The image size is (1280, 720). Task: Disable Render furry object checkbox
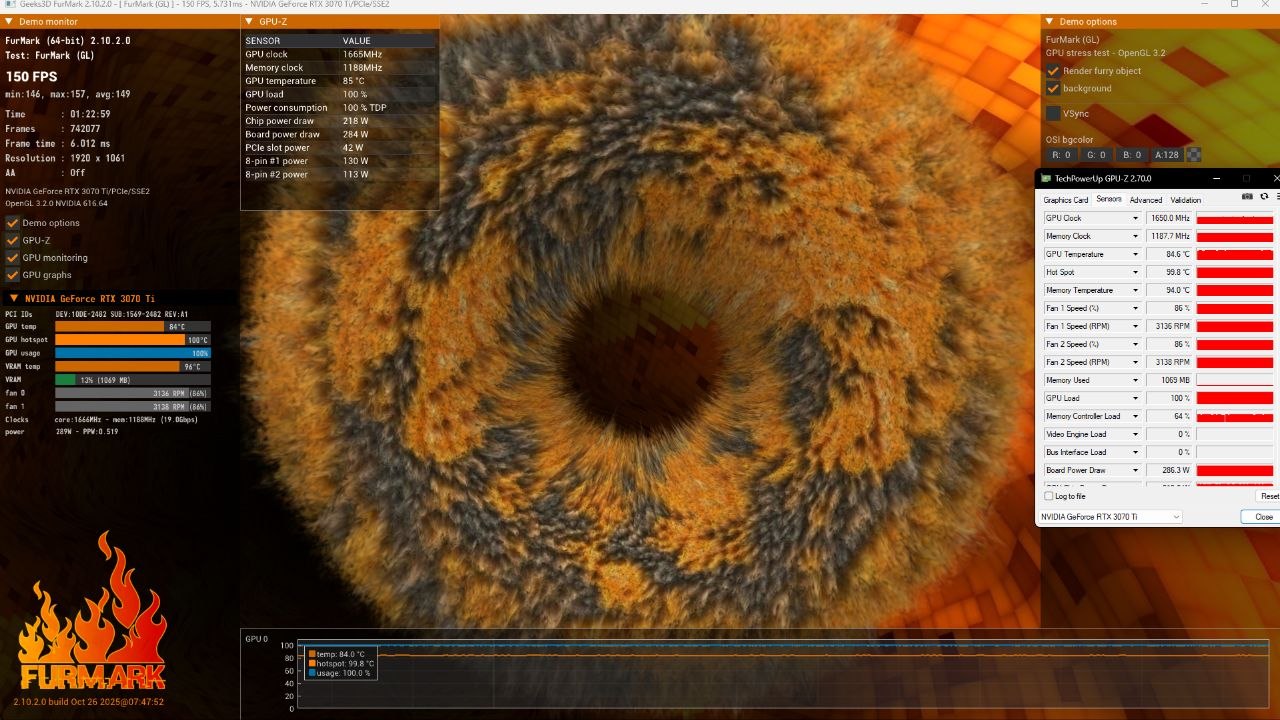click(x=1053, y=71)
